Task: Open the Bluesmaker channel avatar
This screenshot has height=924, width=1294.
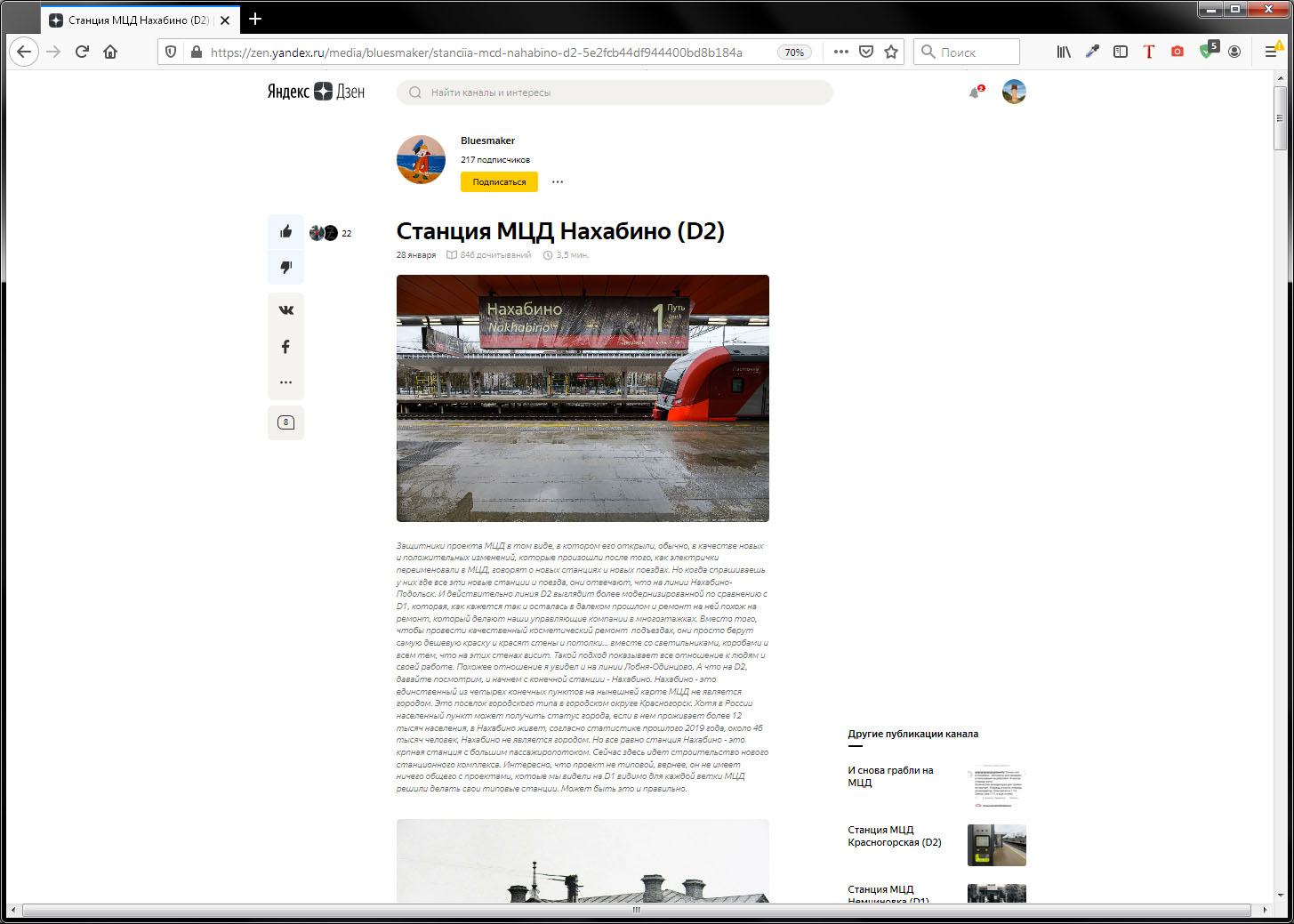Action: (421, 160)
